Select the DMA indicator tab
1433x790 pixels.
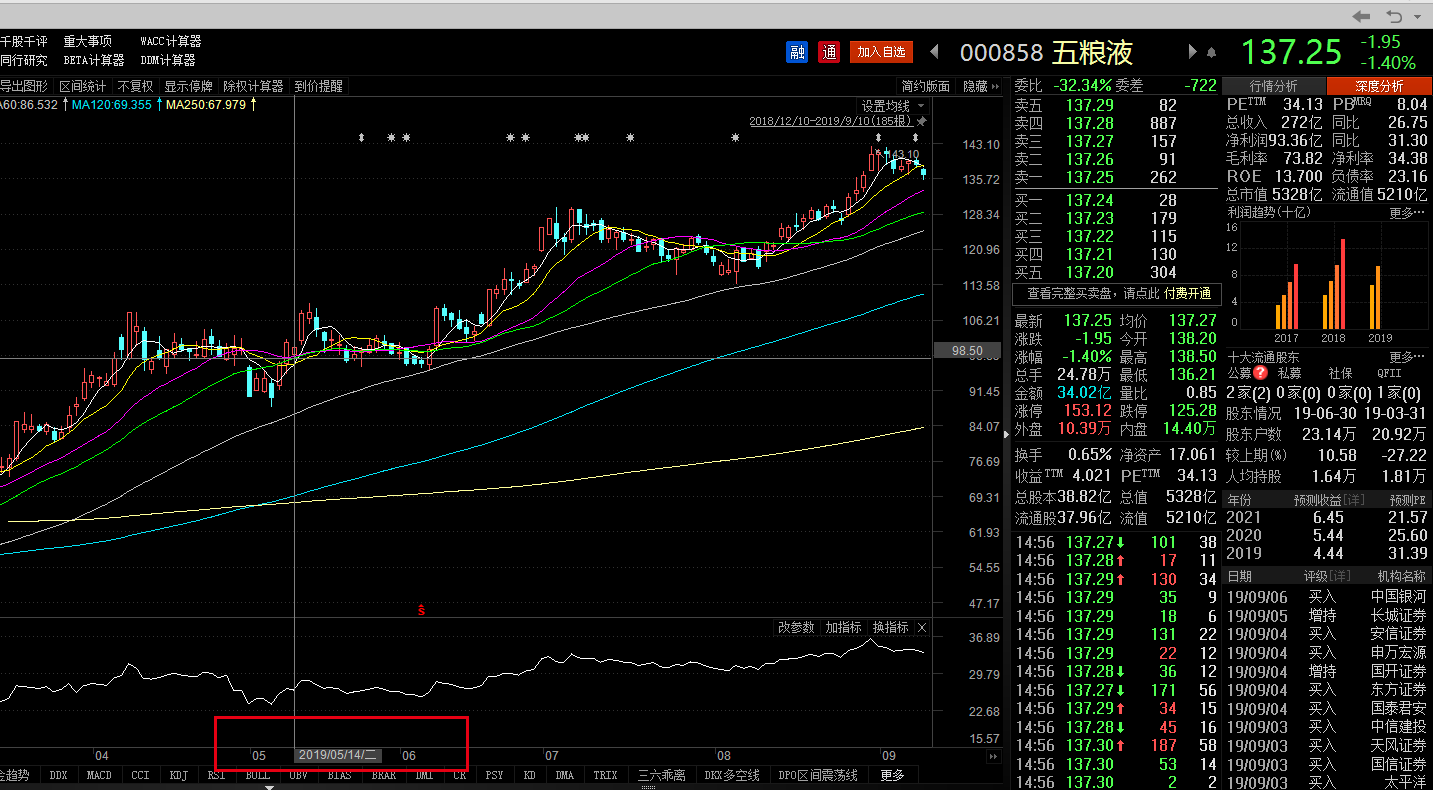(x=565, y=775)
